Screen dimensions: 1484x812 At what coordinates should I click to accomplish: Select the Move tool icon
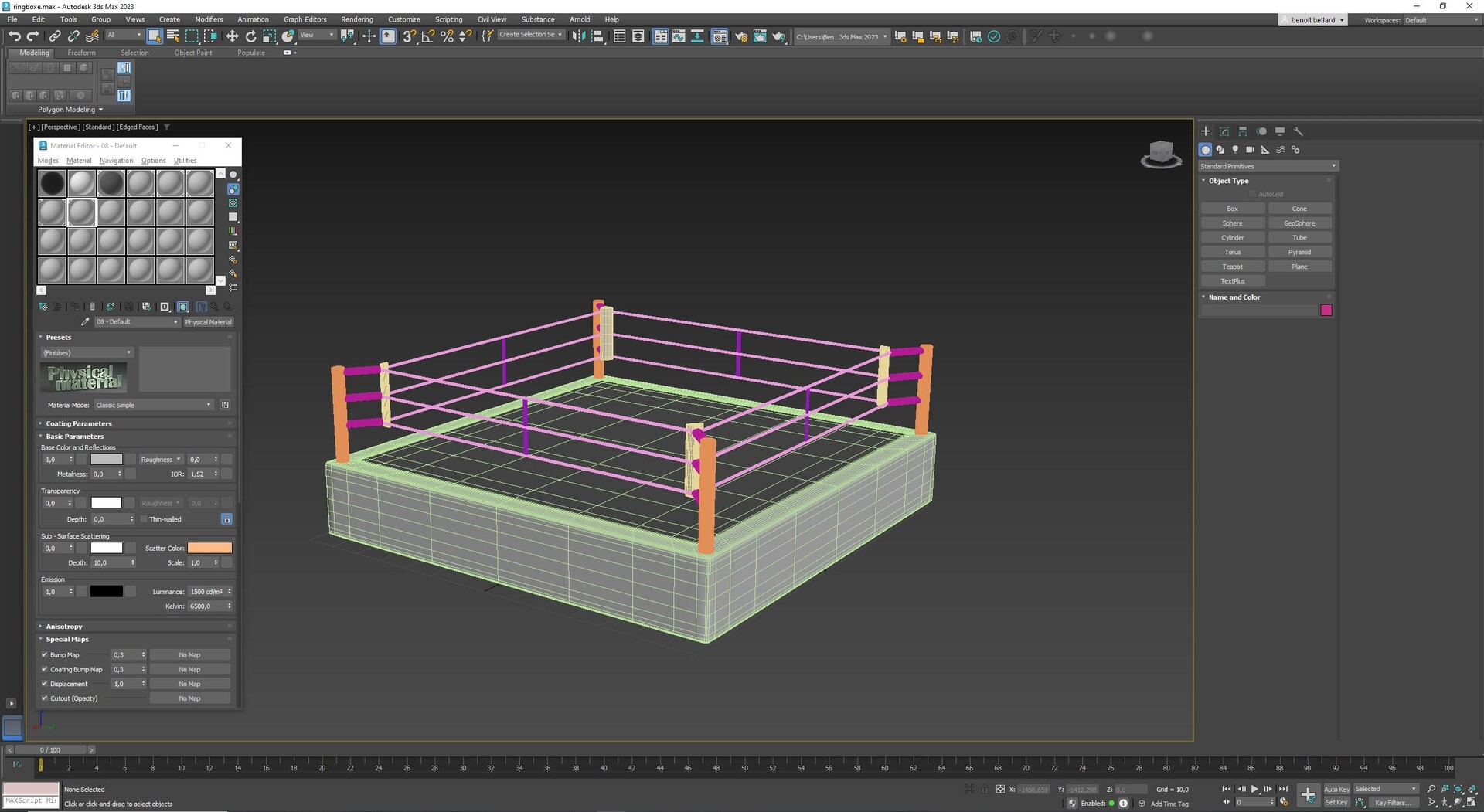(x=232, y=36)
